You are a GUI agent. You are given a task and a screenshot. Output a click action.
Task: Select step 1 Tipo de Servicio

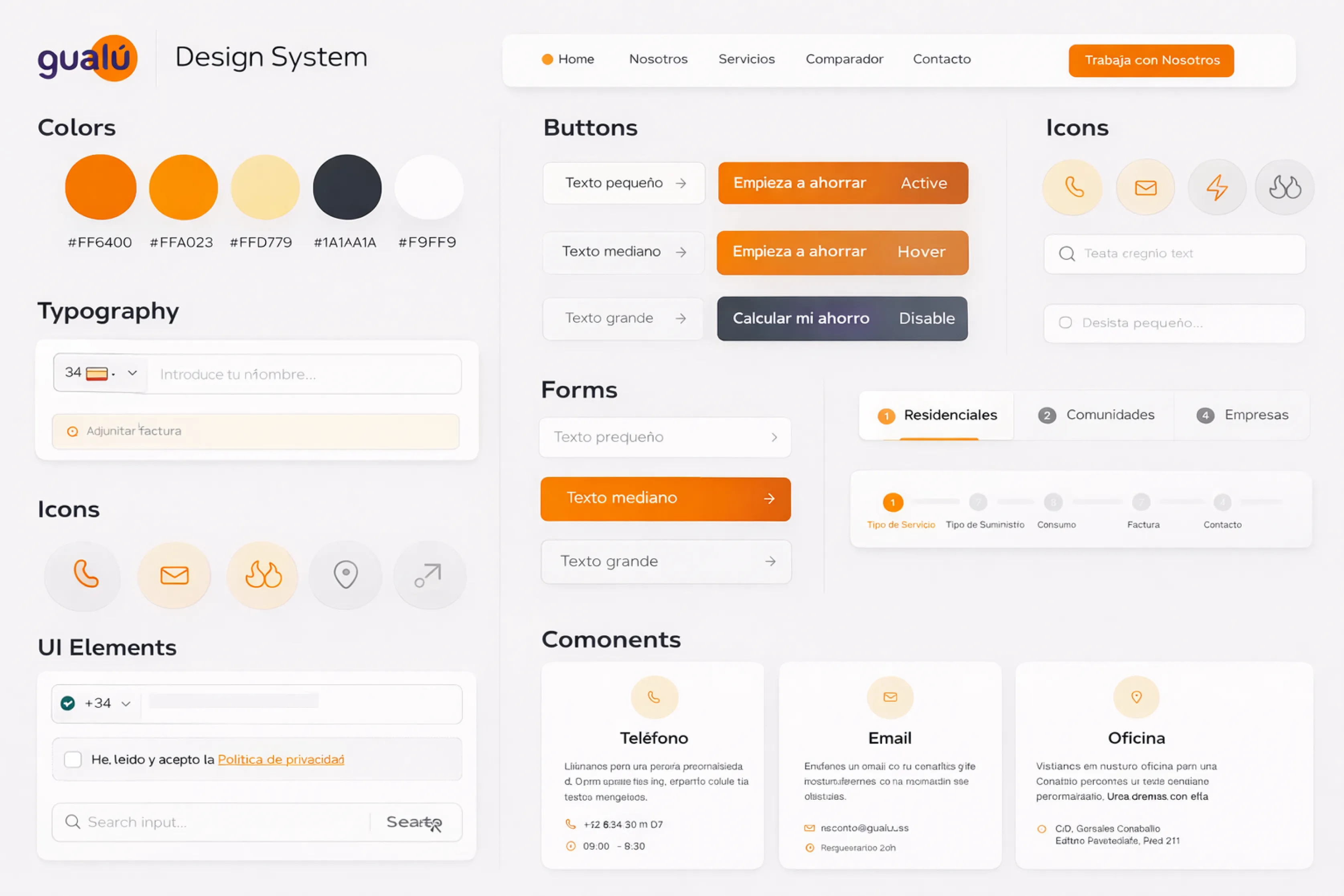tap(892, 503)
